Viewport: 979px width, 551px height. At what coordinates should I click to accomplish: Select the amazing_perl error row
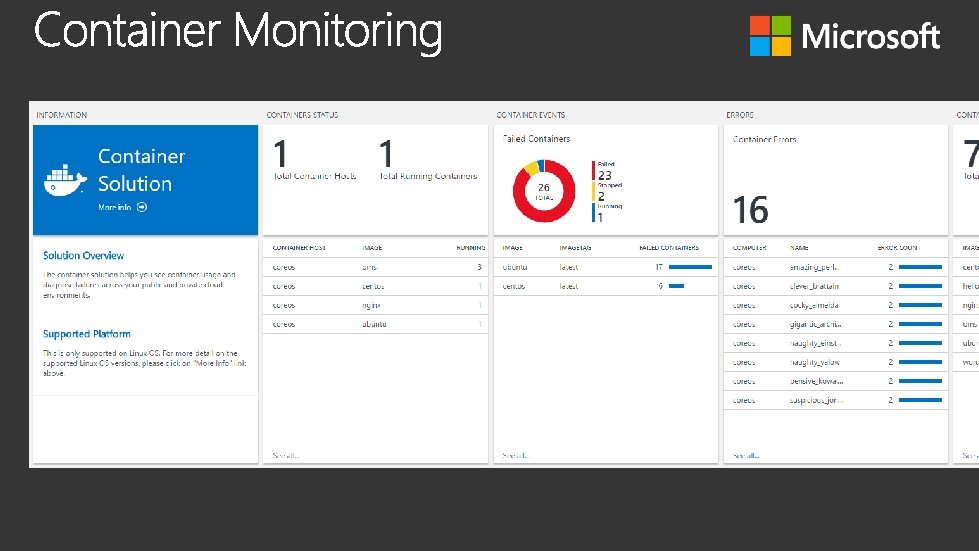[x=835, y=267]
